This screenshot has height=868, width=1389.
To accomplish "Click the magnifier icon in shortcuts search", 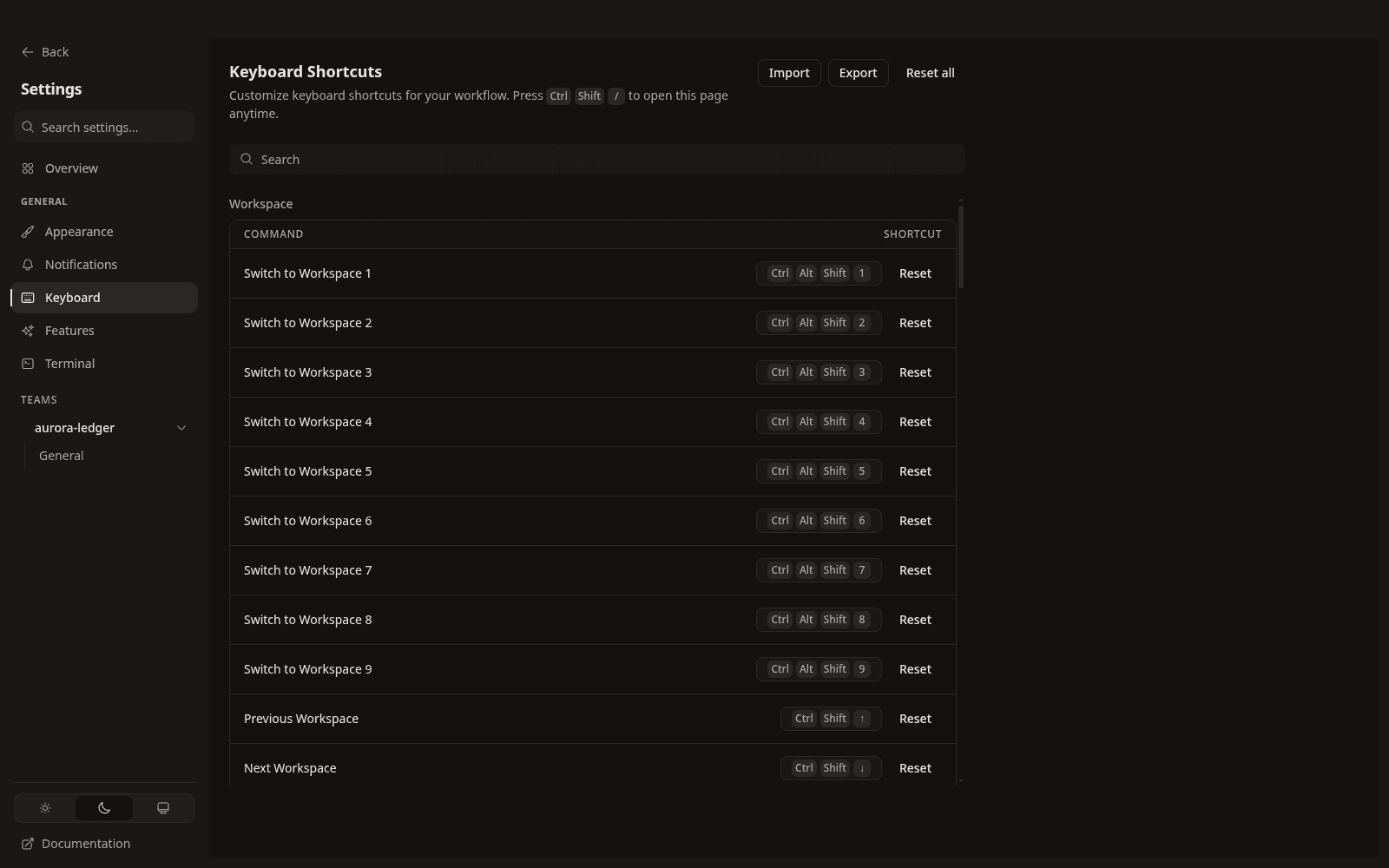I will coord(247,159).
